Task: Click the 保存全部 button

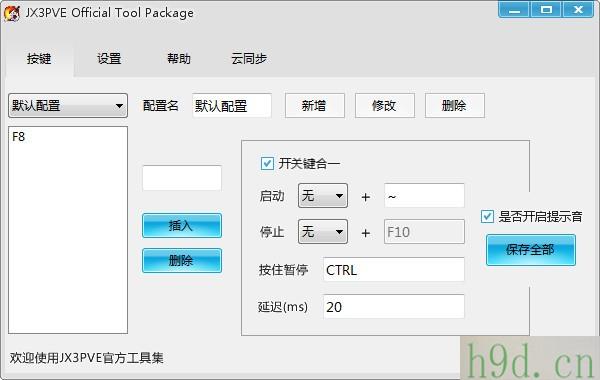Action: (x=531, y=250)
